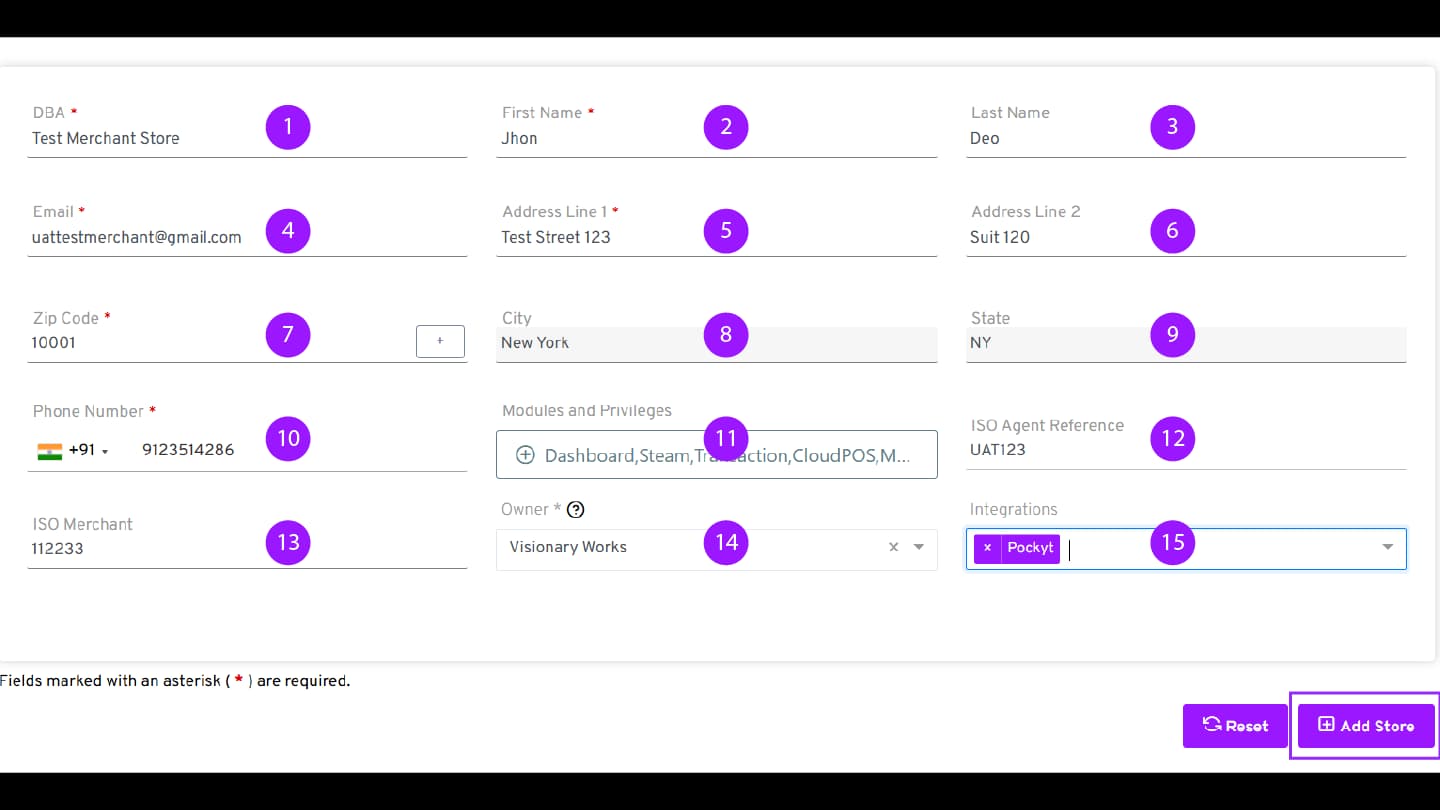Click the Owner help question mark icon
This screenshot has height=810, width=1440.
tap(575, 509)
